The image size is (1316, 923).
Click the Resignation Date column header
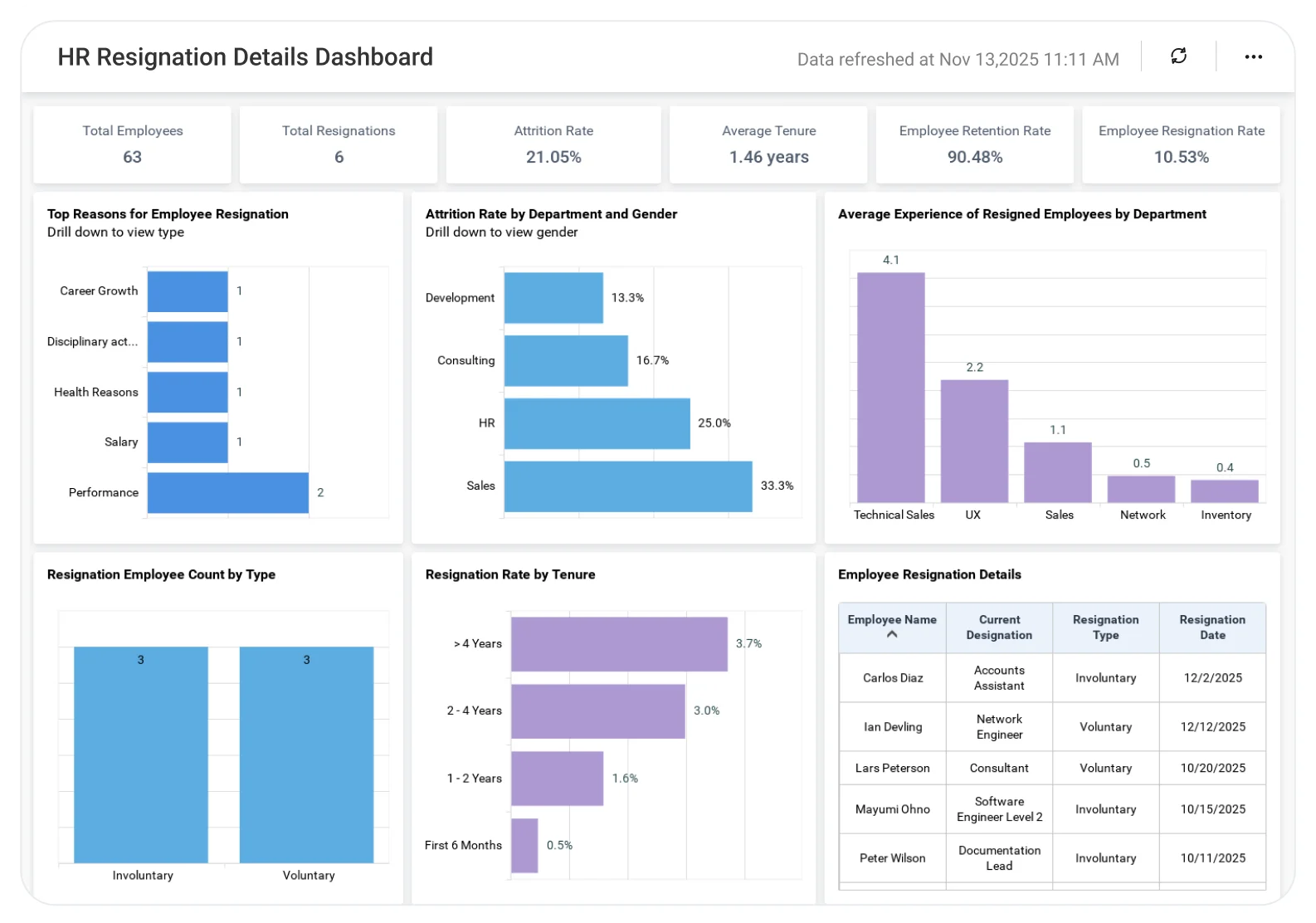click(1212, 628)
